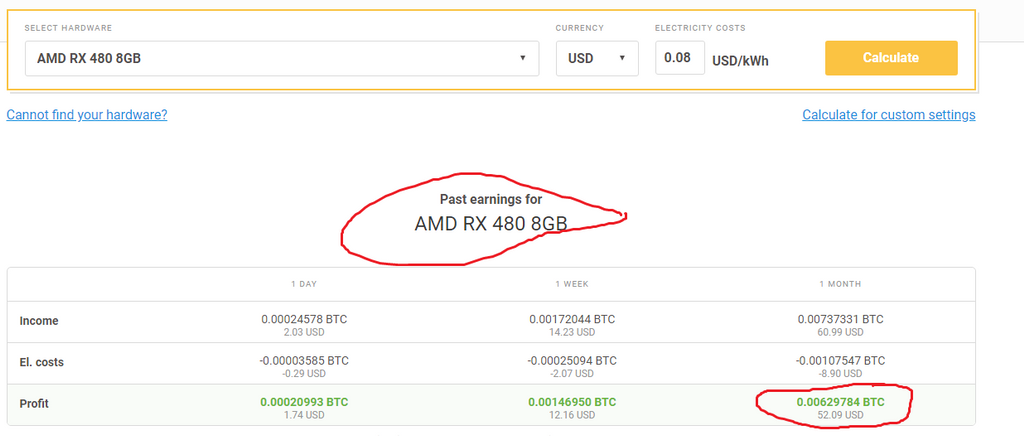1024x436 pixels.
Task: Open the 'Cannot find your hardware?' link
Action: coord(87,115)
